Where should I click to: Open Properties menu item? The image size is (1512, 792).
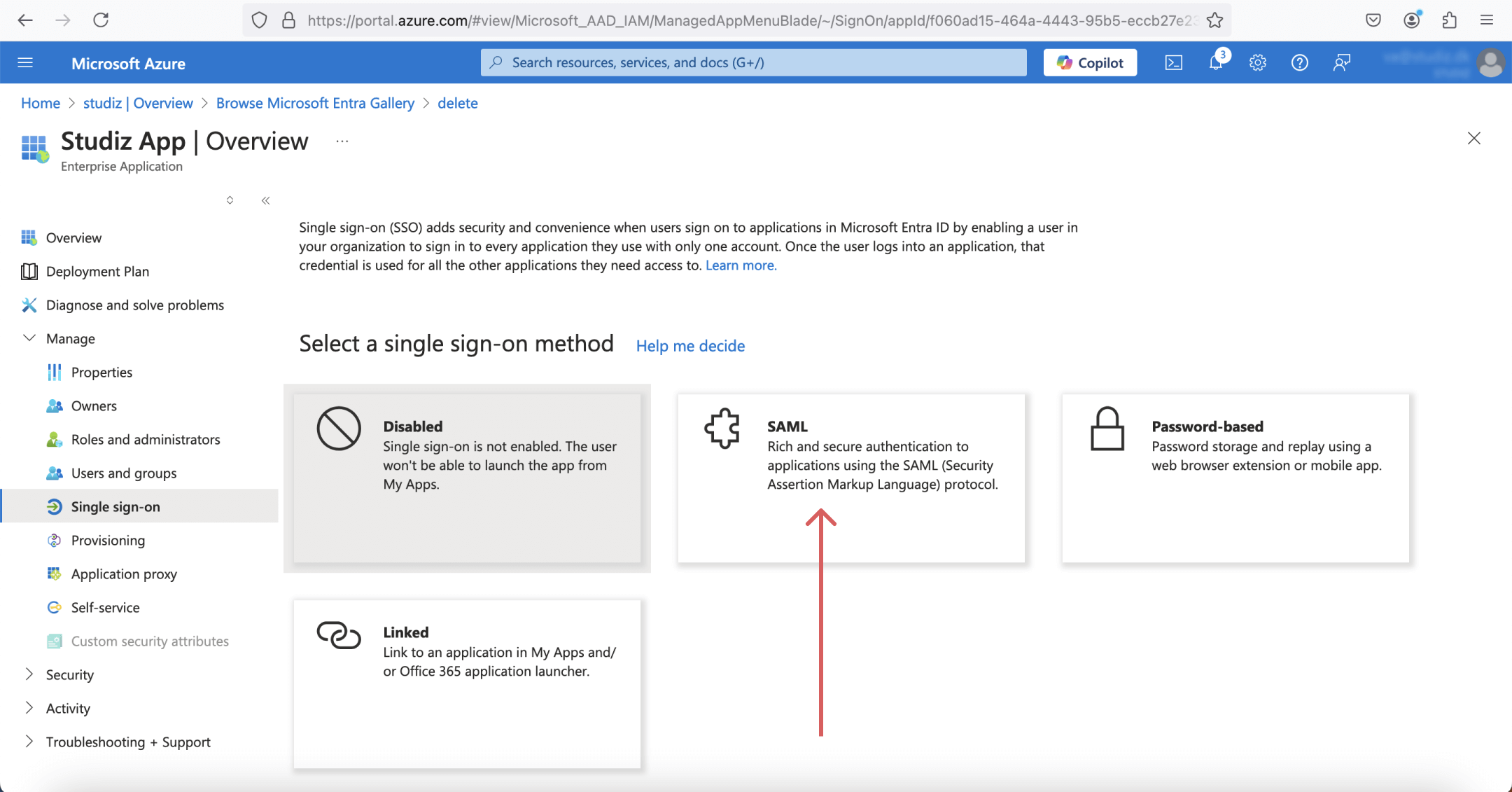click(140, 373)
